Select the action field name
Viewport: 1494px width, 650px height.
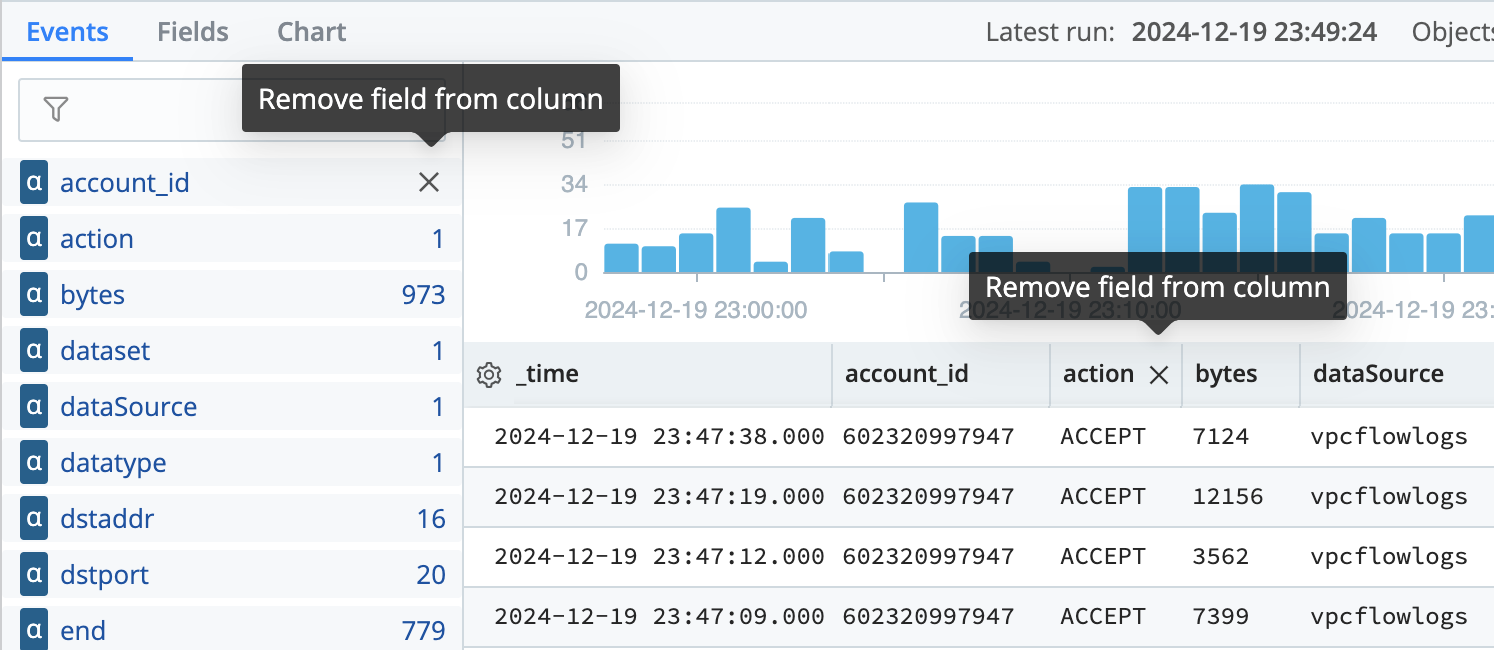pyautogui.click(x=97, y=239)
